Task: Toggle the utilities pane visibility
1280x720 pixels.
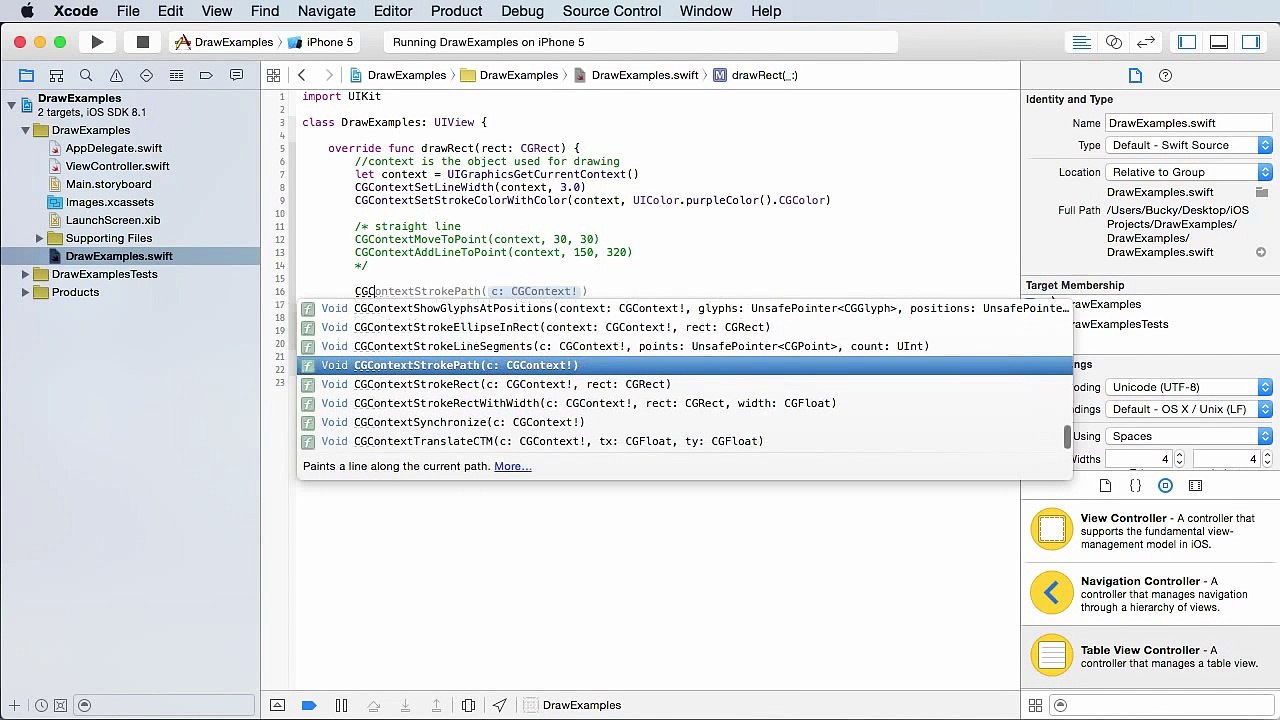Action: tap(1251, 42)
